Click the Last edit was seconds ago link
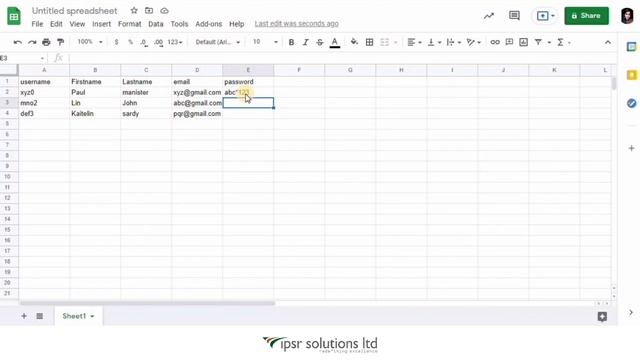 [x=296, y=24]
